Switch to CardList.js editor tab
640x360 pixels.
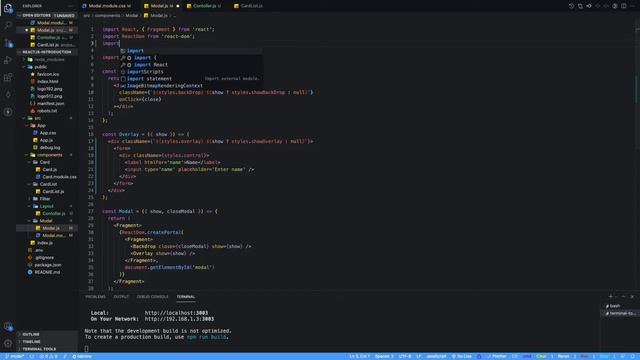250,6
